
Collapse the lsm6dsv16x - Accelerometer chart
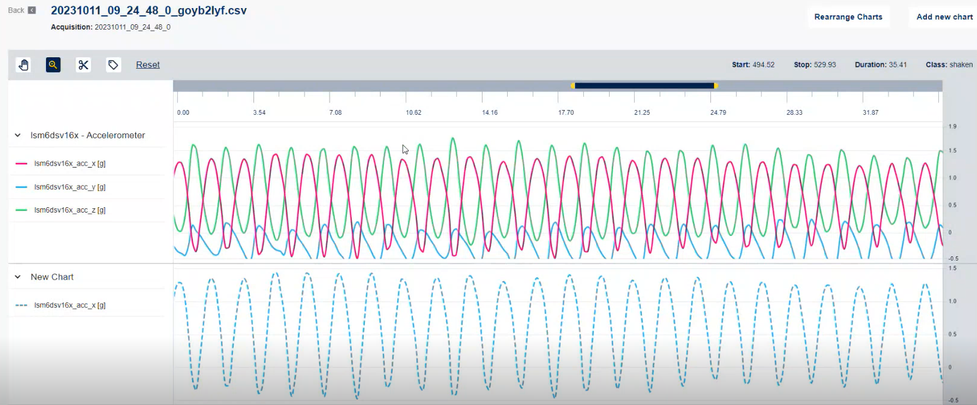point(17,135)
